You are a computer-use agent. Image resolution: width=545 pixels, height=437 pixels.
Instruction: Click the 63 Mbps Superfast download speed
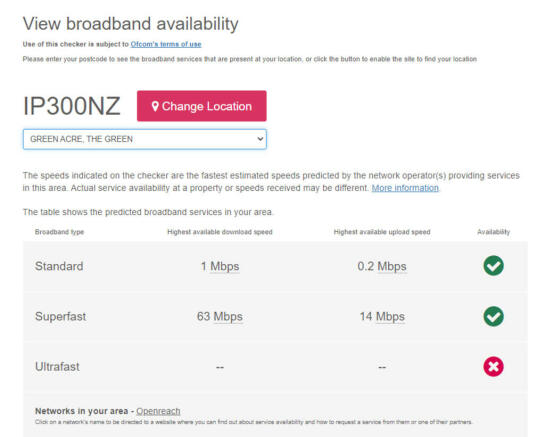[220, 316]
